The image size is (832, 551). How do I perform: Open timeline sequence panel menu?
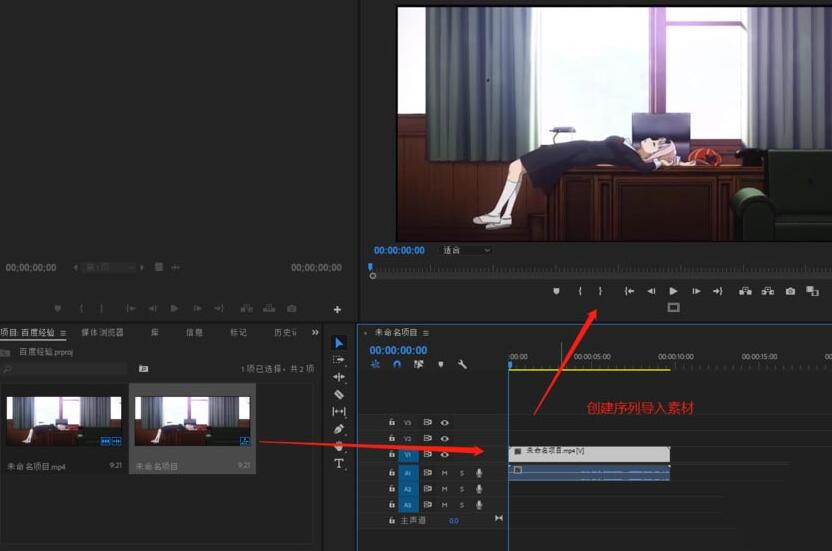[426, 333]
